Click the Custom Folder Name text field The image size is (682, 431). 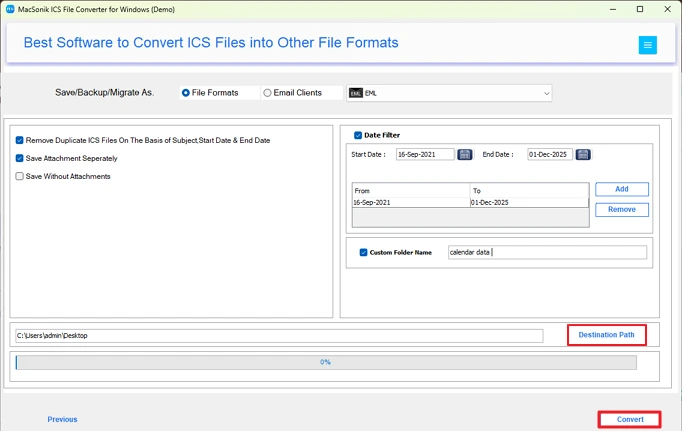tap(547, 252)
